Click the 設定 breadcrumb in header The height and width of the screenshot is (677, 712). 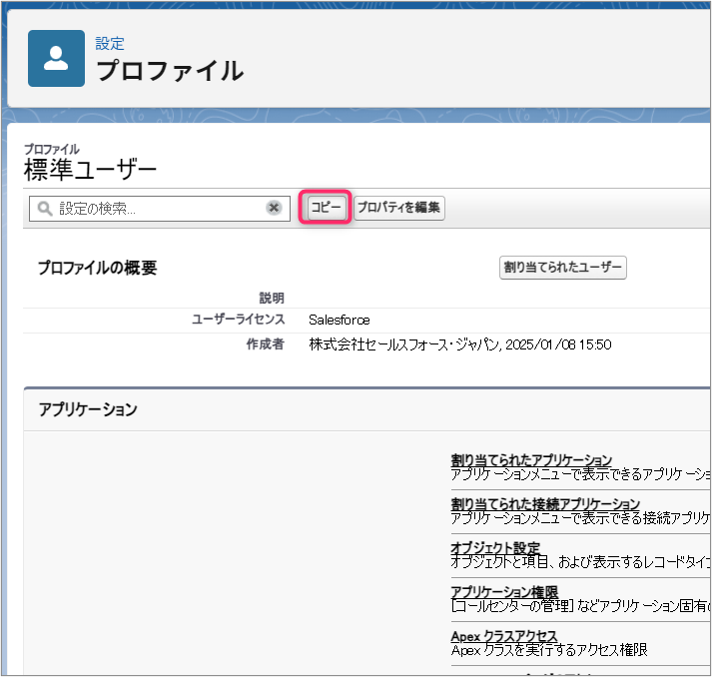pos(109,44)
